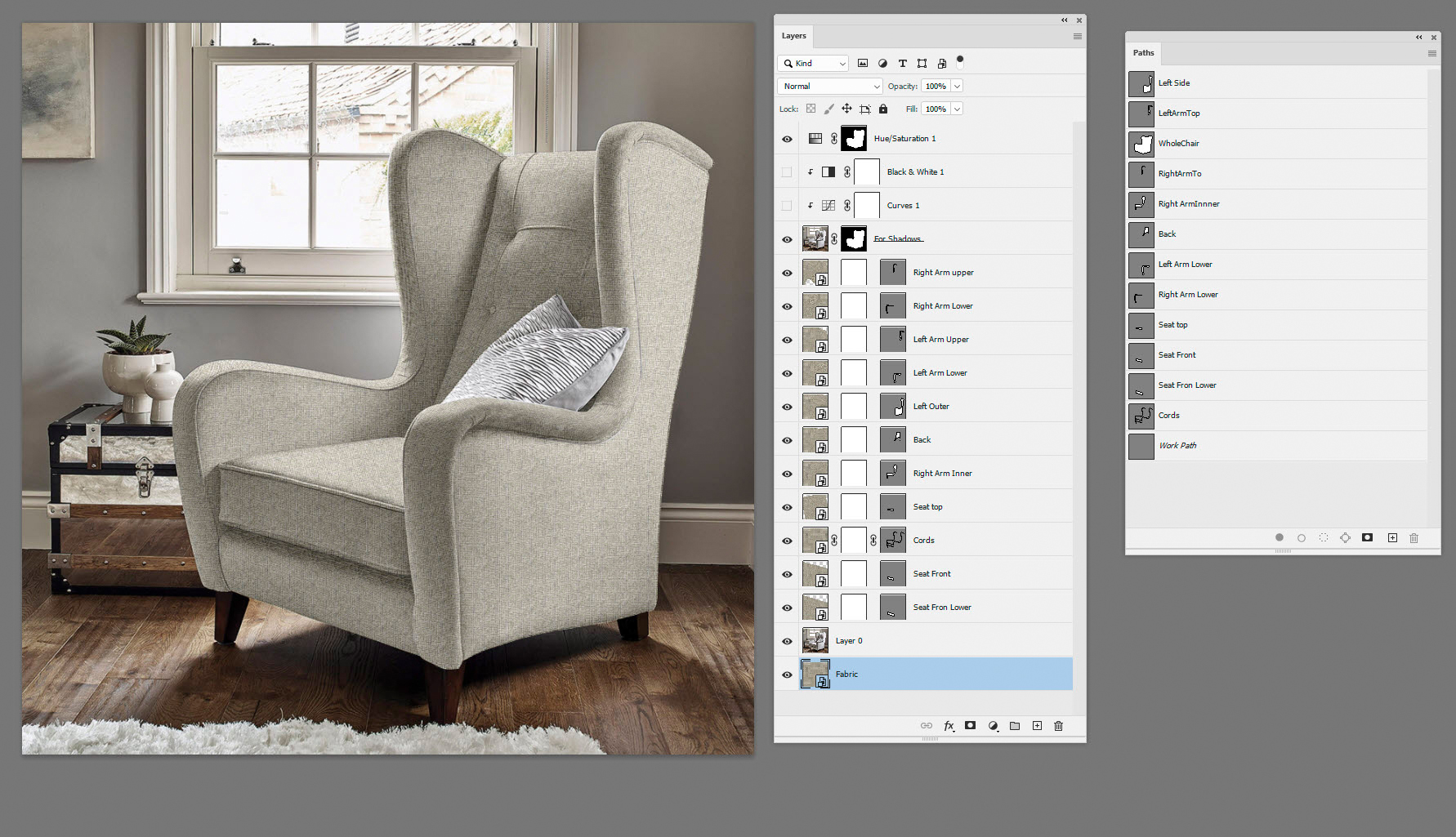The image size is (1456, 837).
Task: Switch to the Paths tab
Action: tap(1142, 52)
